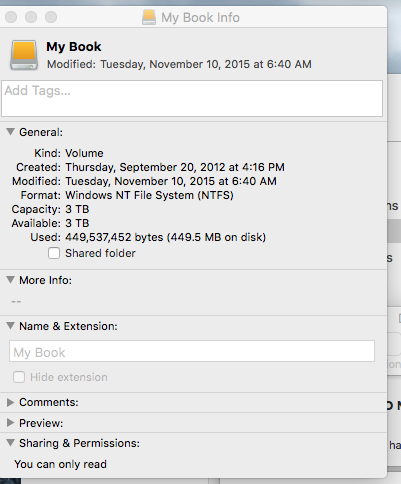Click the 'You can only read' permission text
Viewport: 401px width, 484px height.
point(60,464)
